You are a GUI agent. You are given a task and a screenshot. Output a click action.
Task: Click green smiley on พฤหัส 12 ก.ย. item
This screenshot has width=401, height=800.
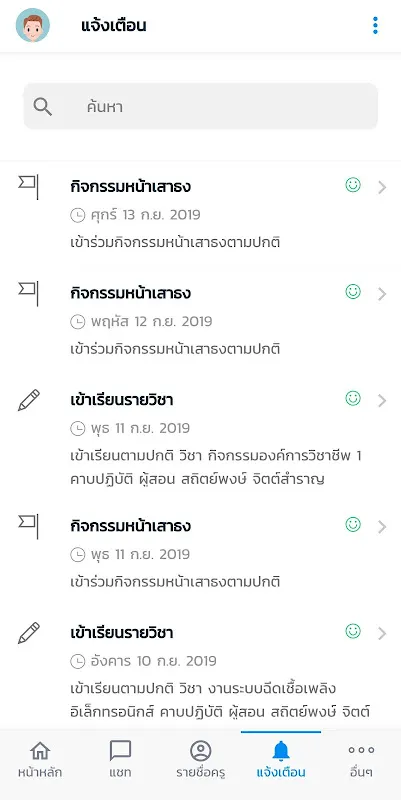353,292
